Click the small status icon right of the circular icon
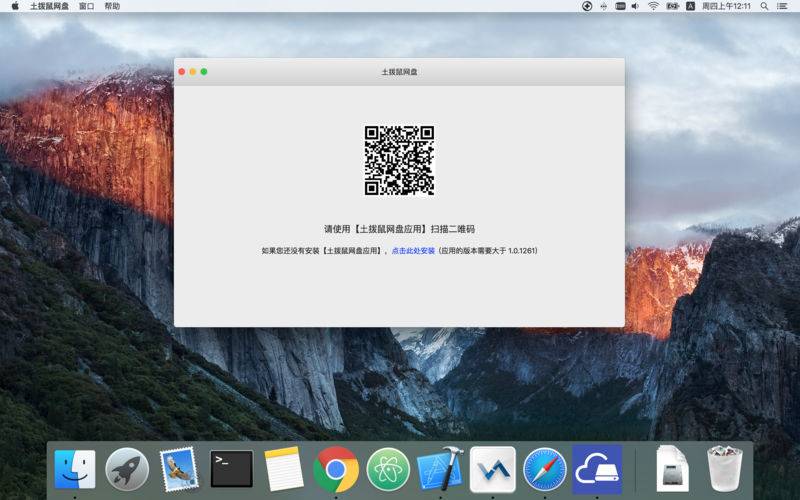Image resolution: width=800 pixels, height=500 pixels. 604,6
